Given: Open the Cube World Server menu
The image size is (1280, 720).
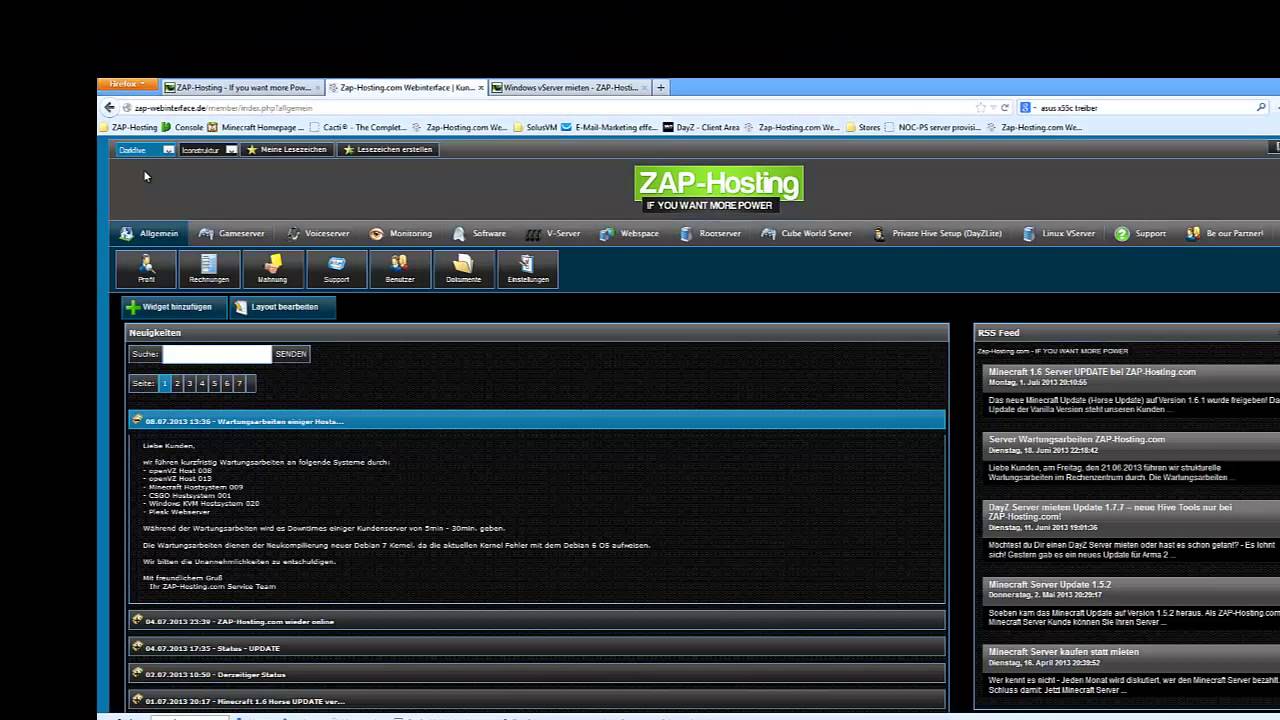Looking at the screenshot, I should (806, 234).
